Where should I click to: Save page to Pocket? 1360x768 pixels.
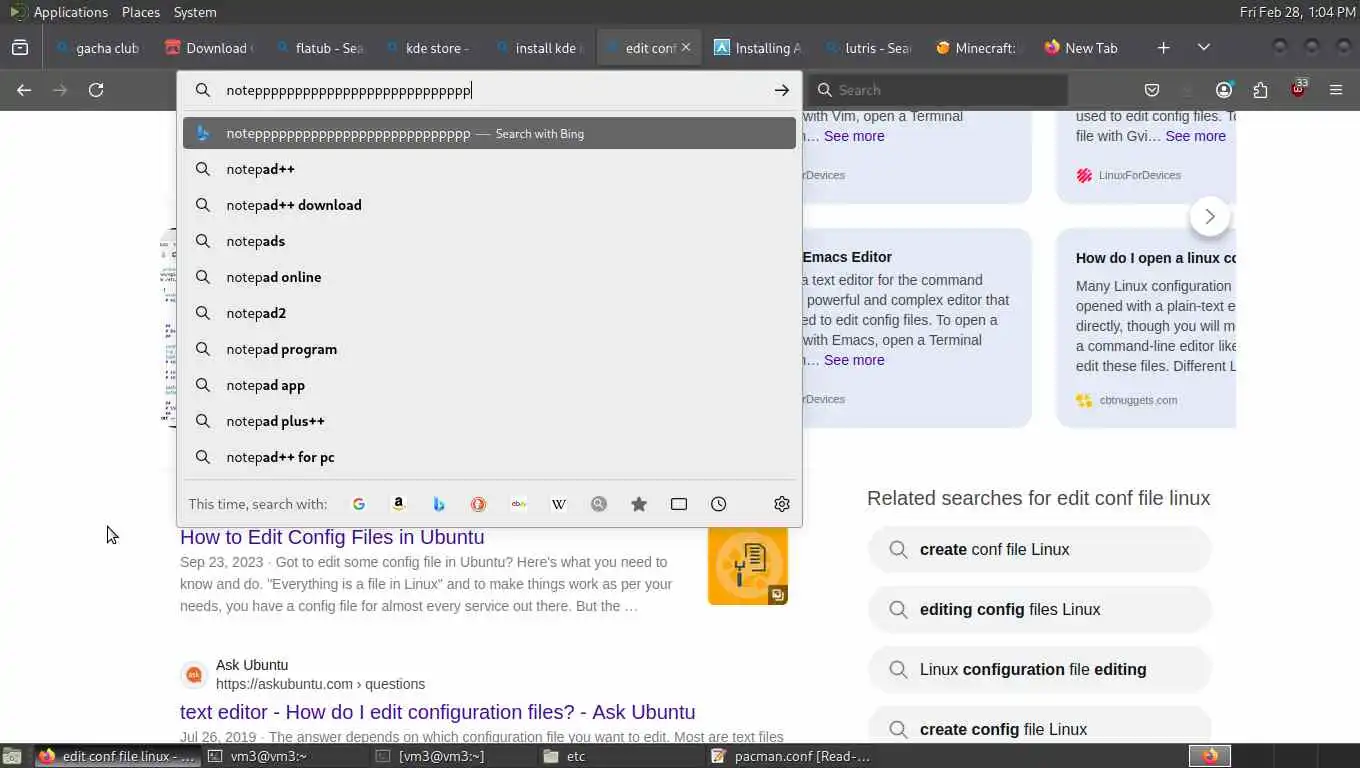point(1152,90)
